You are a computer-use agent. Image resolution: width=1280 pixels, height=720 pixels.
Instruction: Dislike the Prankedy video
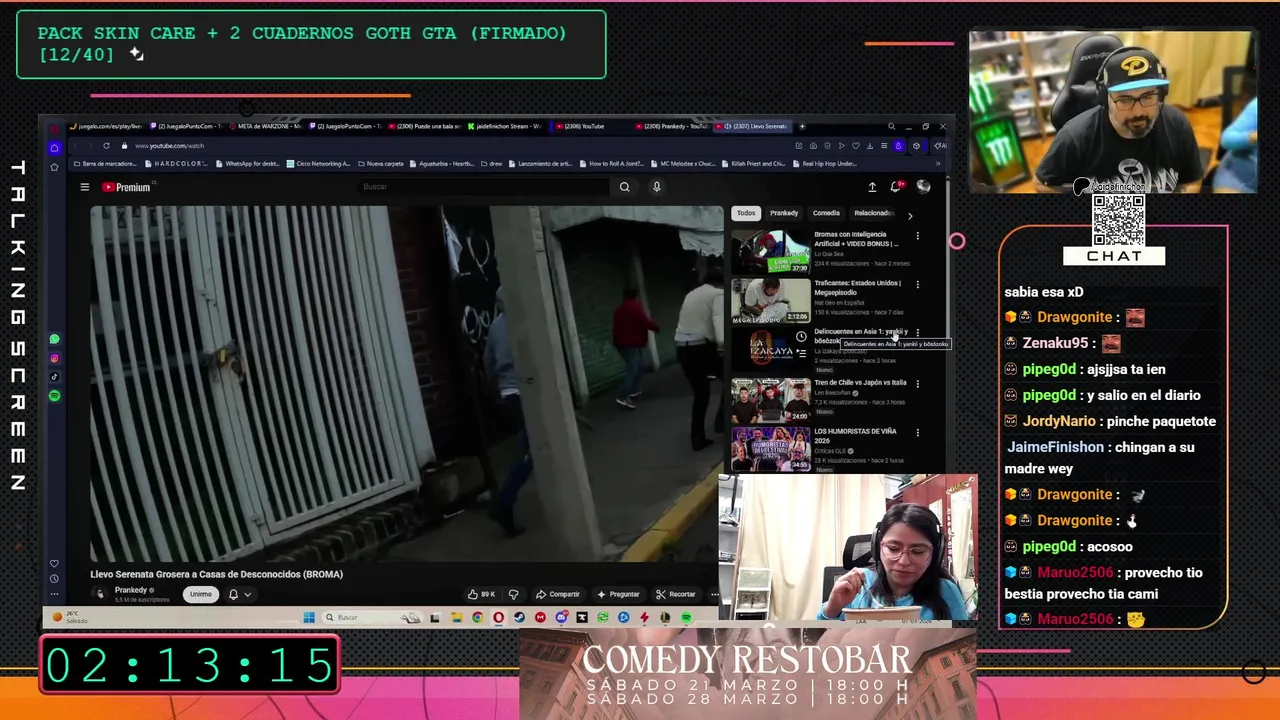pyautogui.click(x=513, y=594)
